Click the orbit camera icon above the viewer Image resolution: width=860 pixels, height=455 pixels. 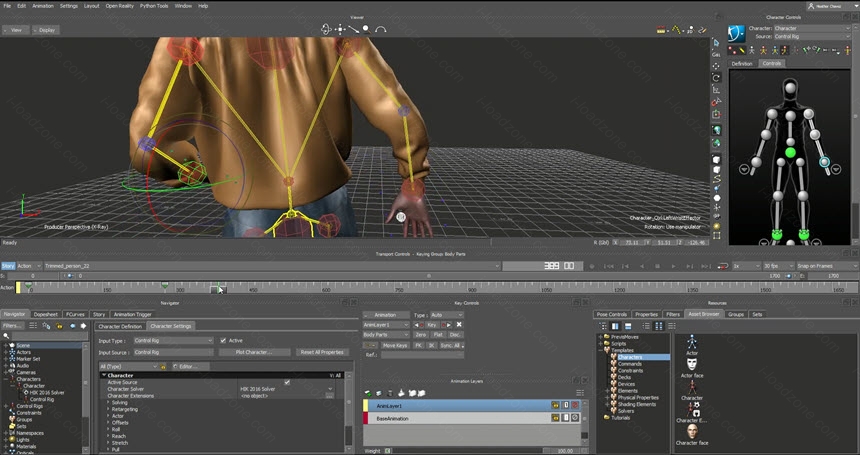click(326, 30)
